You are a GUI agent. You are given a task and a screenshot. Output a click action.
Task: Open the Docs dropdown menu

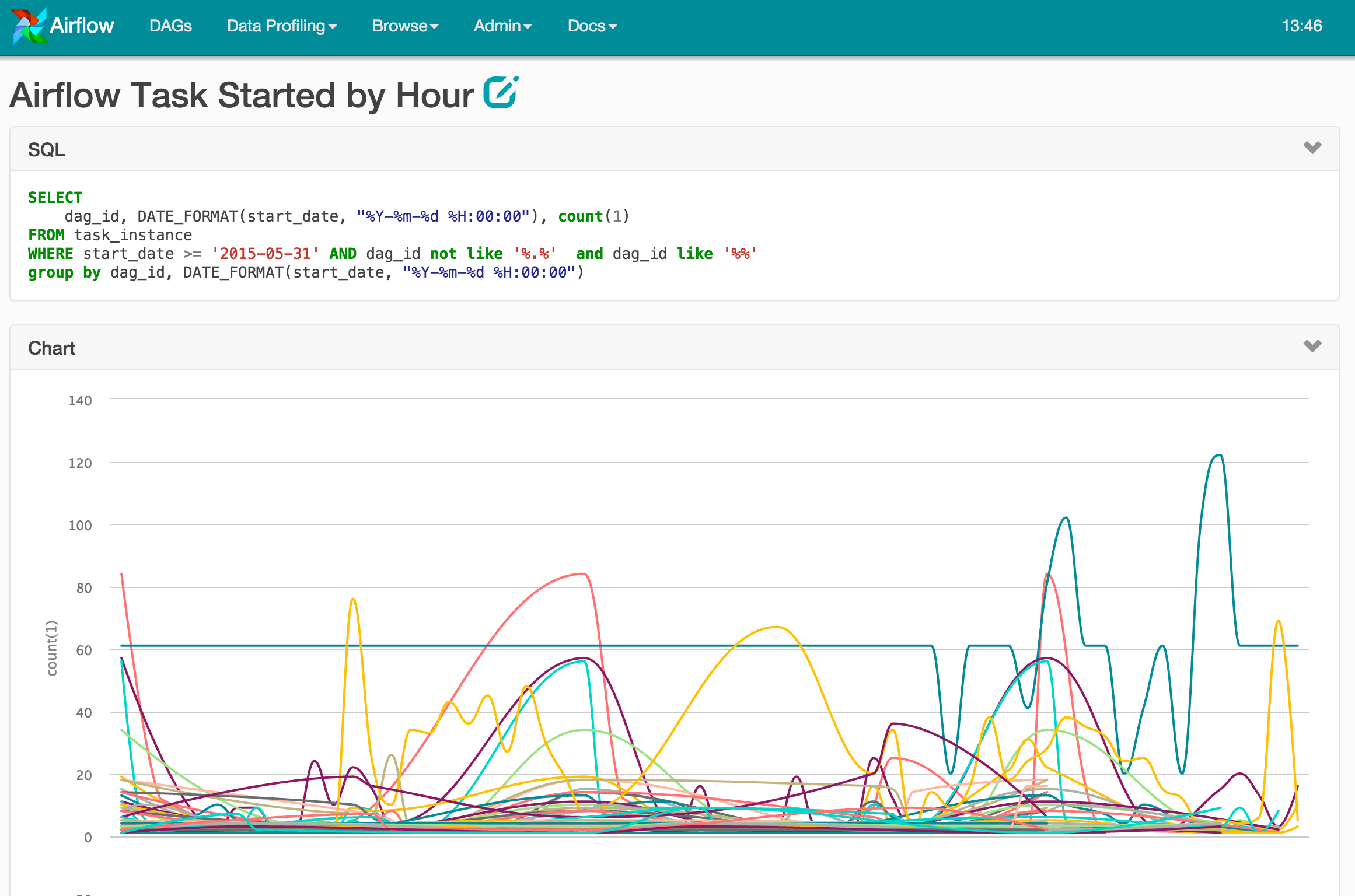592,26
